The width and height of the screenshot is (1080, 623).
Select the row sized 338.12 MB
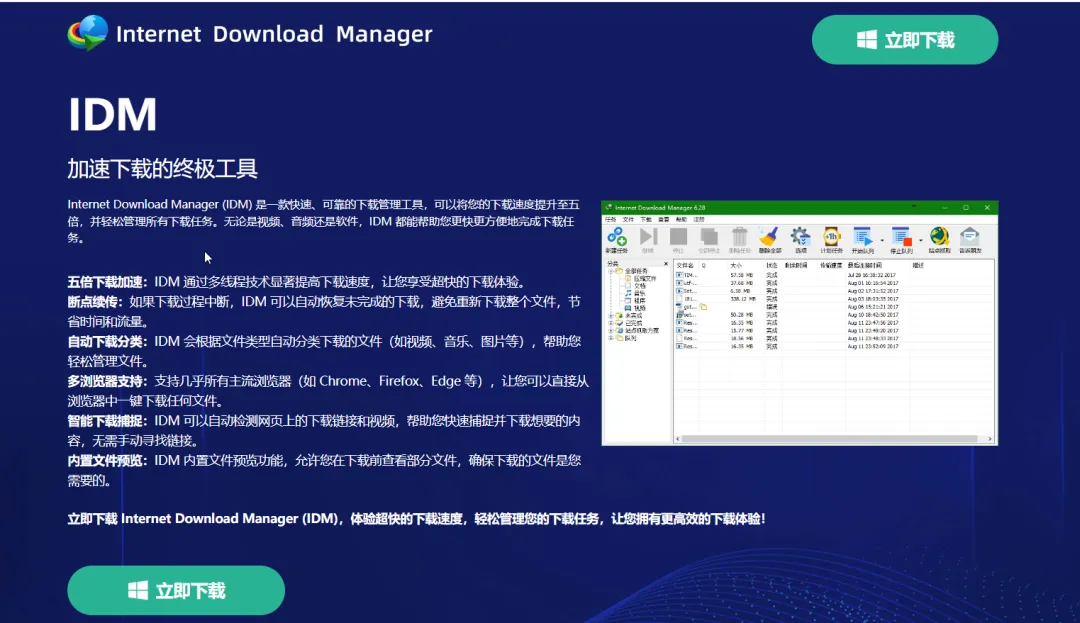click(x=834, y=299)
